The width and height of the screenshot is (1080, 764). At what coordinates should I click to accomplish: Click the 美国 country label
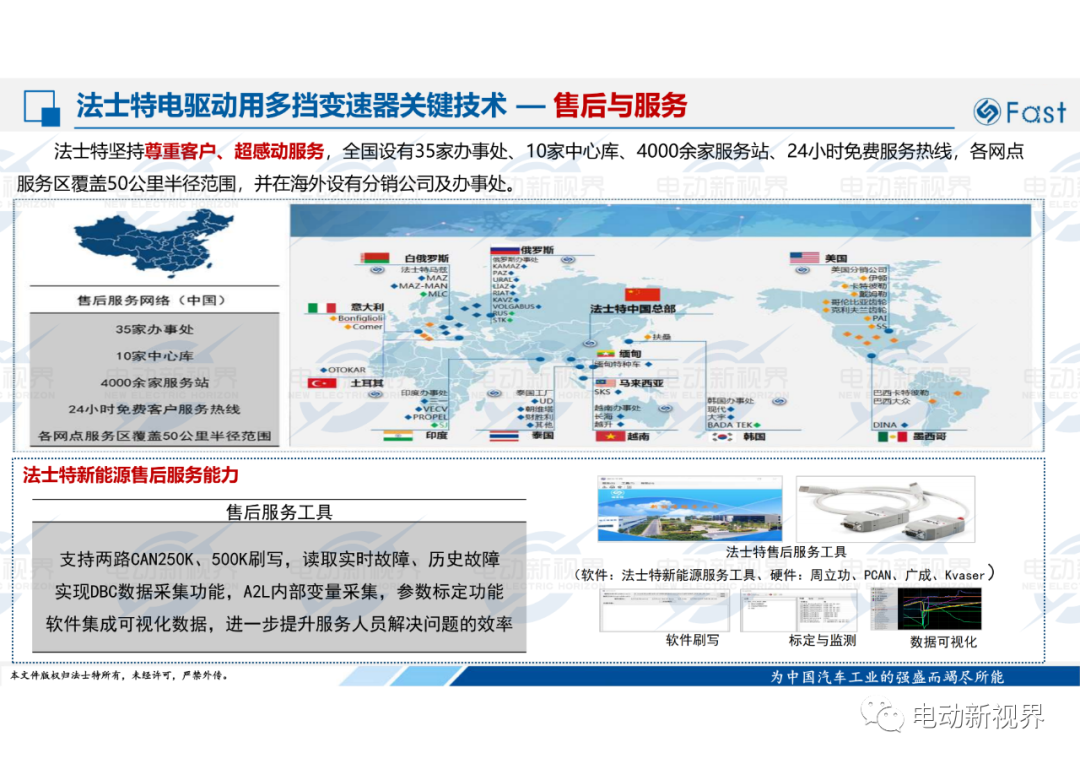pyautogui.click(x=835, y=258)
